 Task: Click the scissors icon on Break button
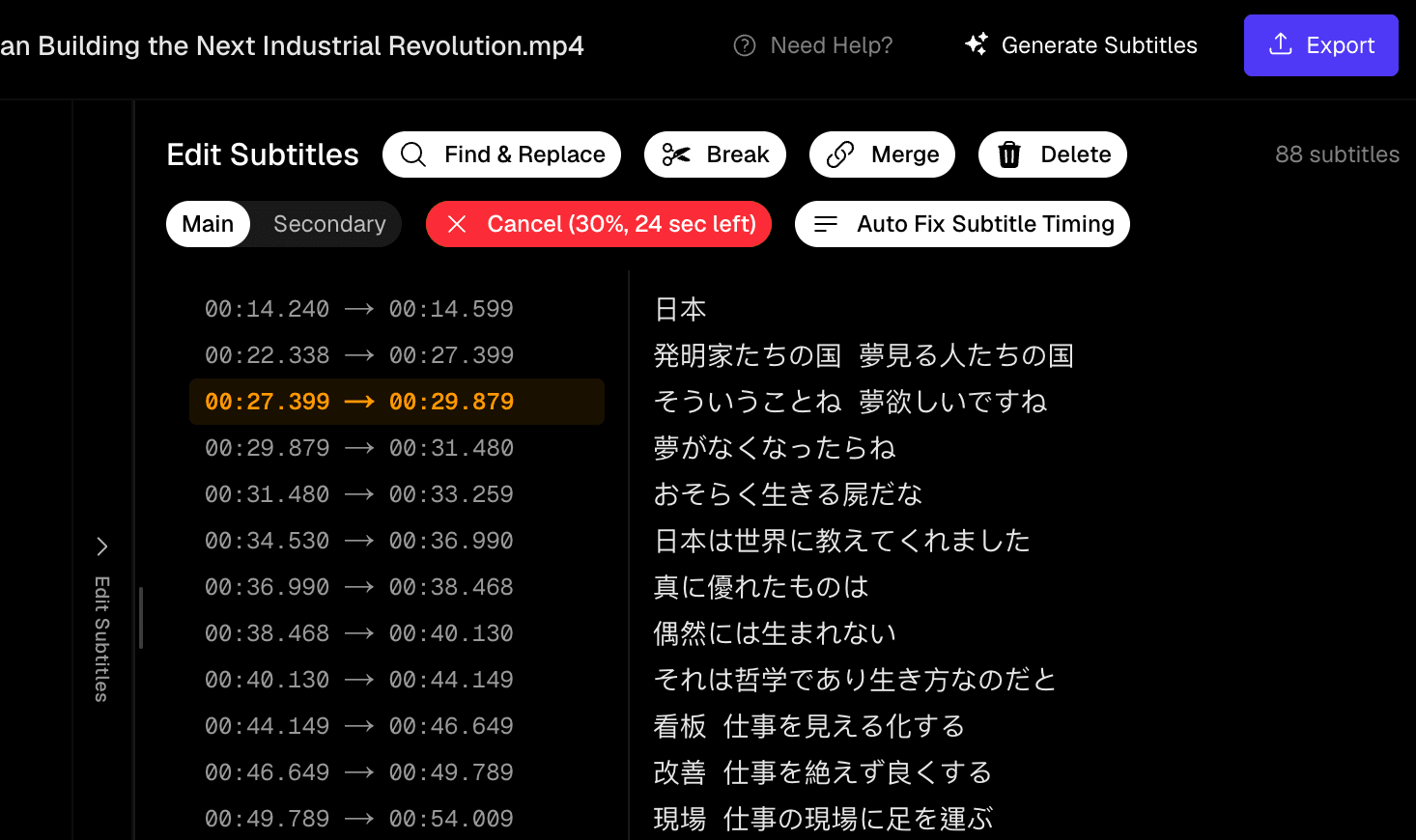coord(676,154)
